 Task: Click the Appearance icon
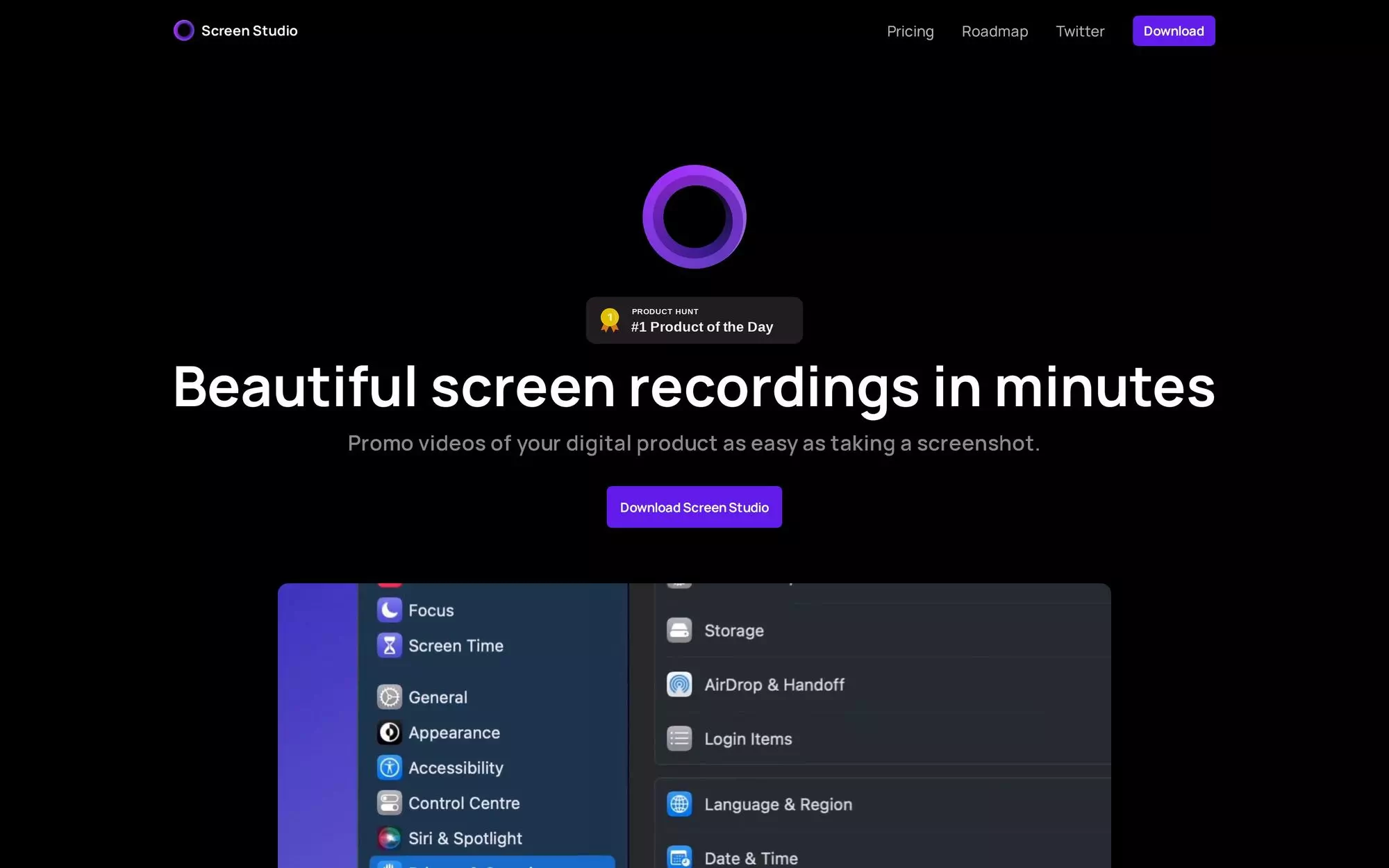click(390, 732)
